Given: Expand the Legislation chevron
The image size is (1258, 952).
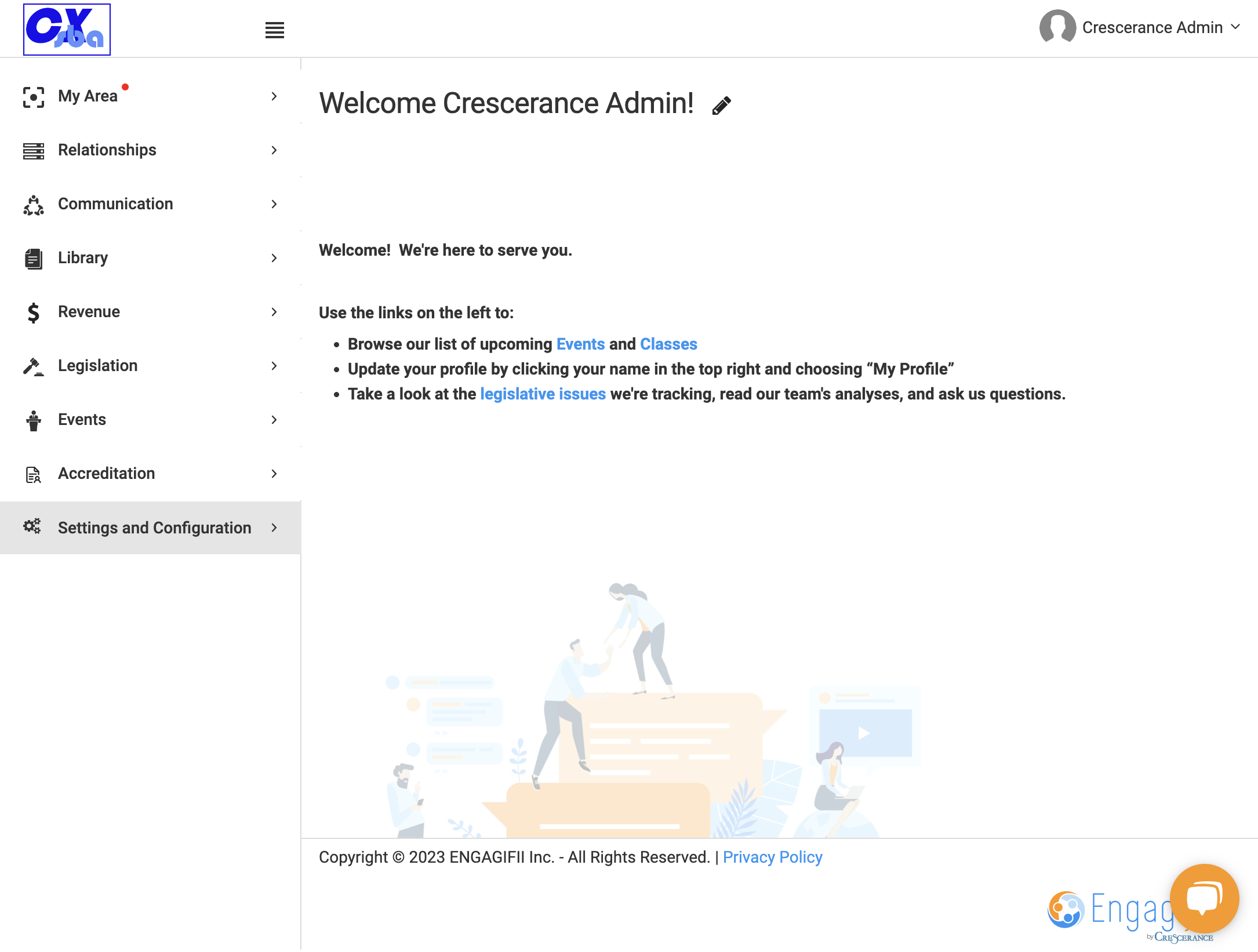Looking at the screenshot, I should pos(274,366).
